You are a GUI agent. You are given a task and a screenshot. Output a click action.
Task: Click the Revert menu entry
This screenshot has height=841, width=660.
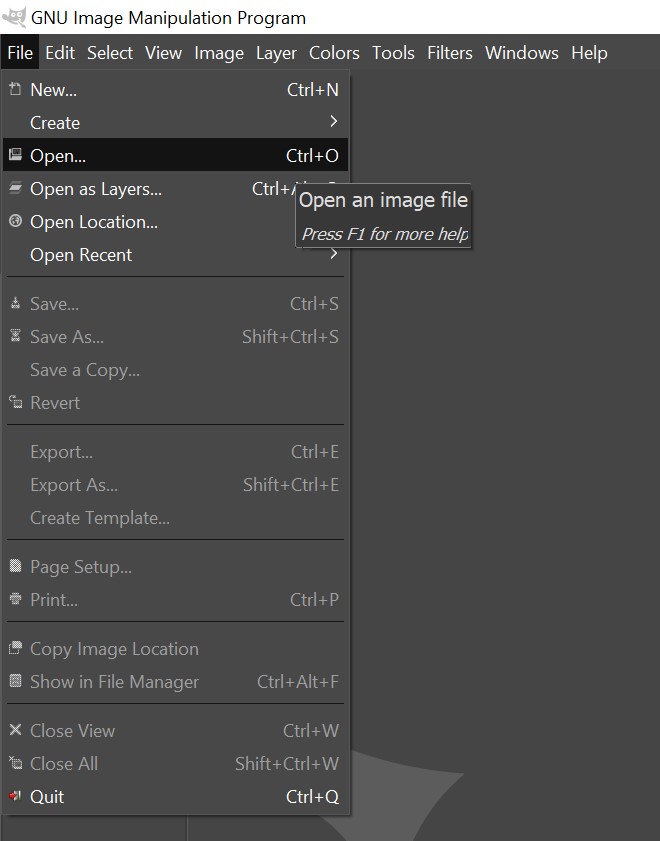[175, 402]
